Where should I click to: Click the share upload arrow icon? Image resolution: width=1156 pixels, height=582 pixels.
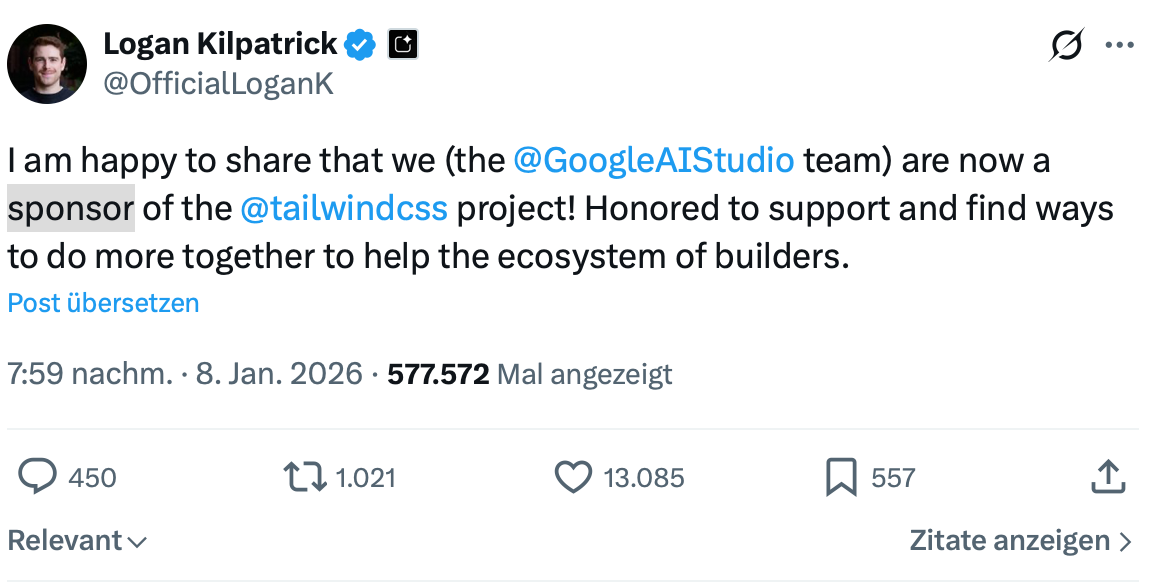[x=1107, y=477]
